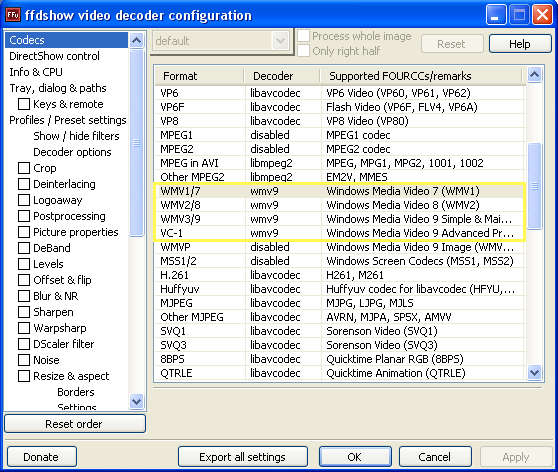
Task: Click the MPEG1 row's disabled decoder cell
Action: [x=270, y=135]
